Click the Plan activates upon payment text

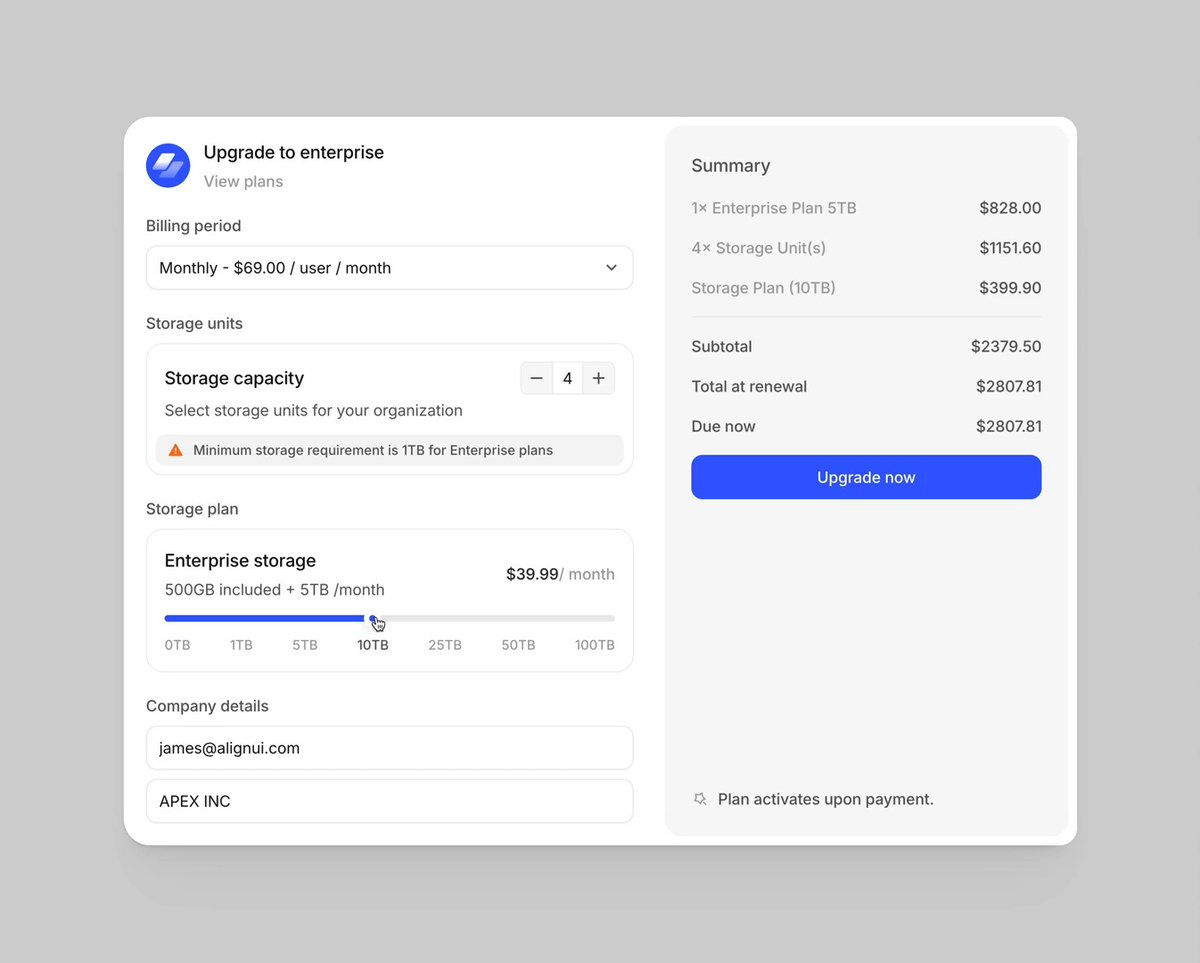click(826, 799)
